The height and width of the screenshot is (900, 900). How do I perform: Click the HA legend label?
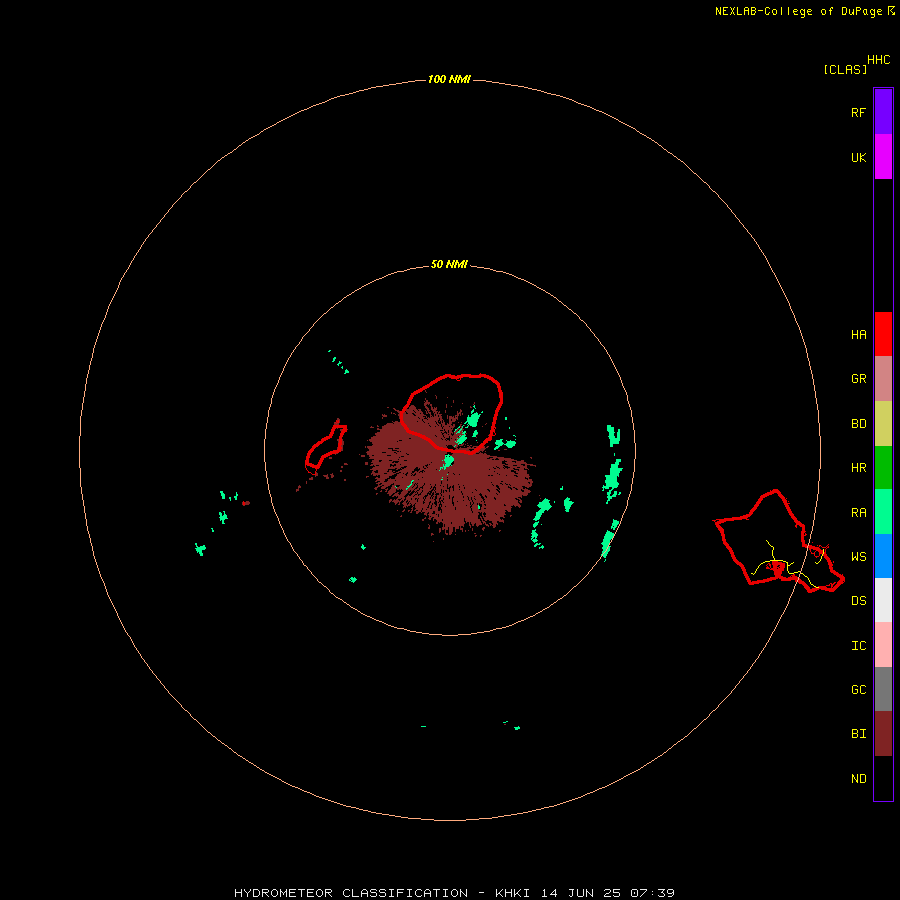858,335
